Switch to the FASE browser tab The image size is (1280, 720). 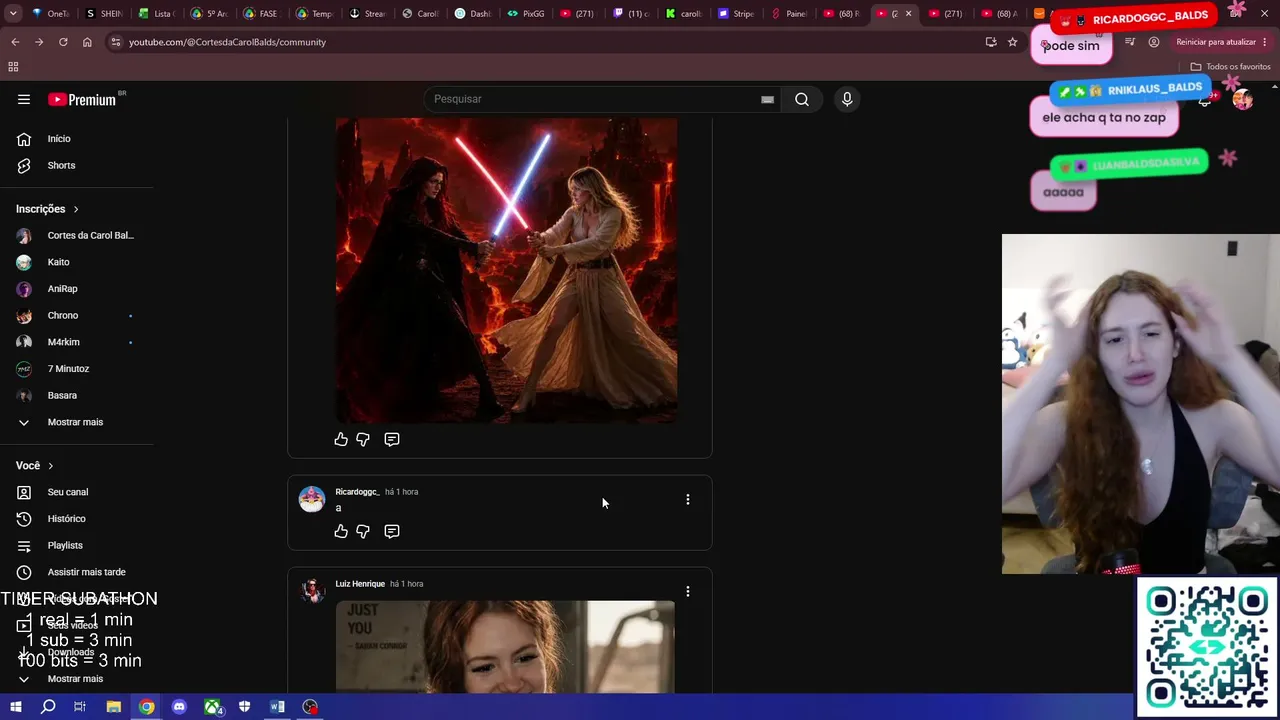(x=263, y=14)
